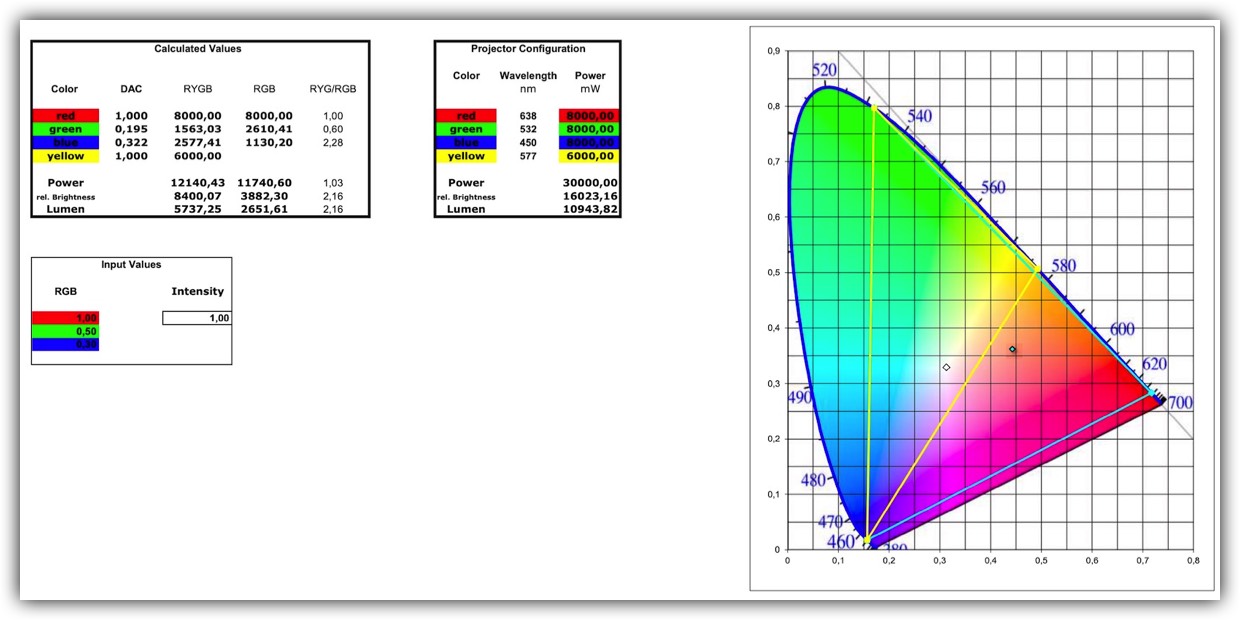
Task: Select the green RGB input cell showing 0,50
Action: click(x=65, y=331)
